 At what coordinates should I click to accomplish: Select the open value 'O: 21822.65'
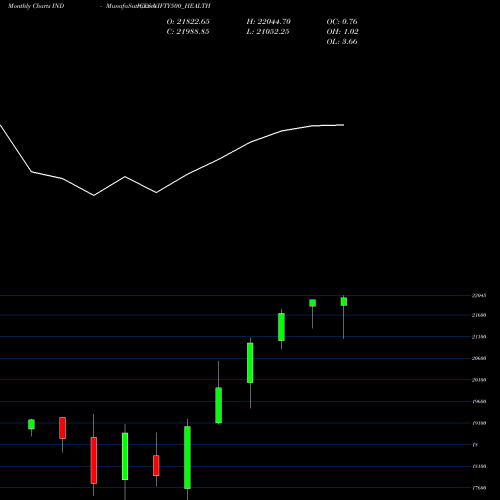click(x=188, y=21)
